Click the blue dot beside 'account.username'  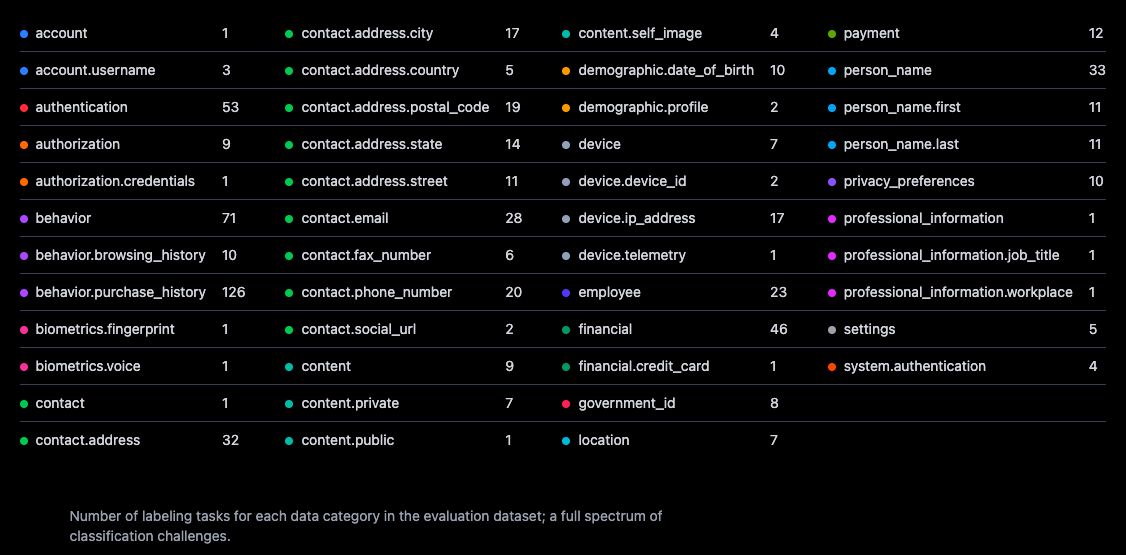coord(24,71)
